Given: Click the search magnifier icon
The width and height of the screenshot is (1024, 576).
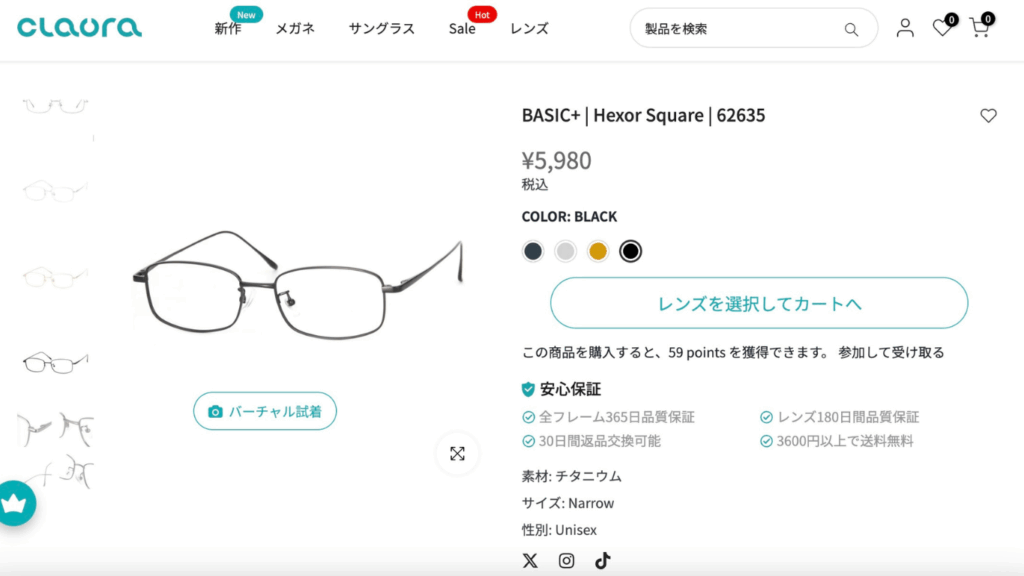Looking at the screenshot, I should pos(851,29).
